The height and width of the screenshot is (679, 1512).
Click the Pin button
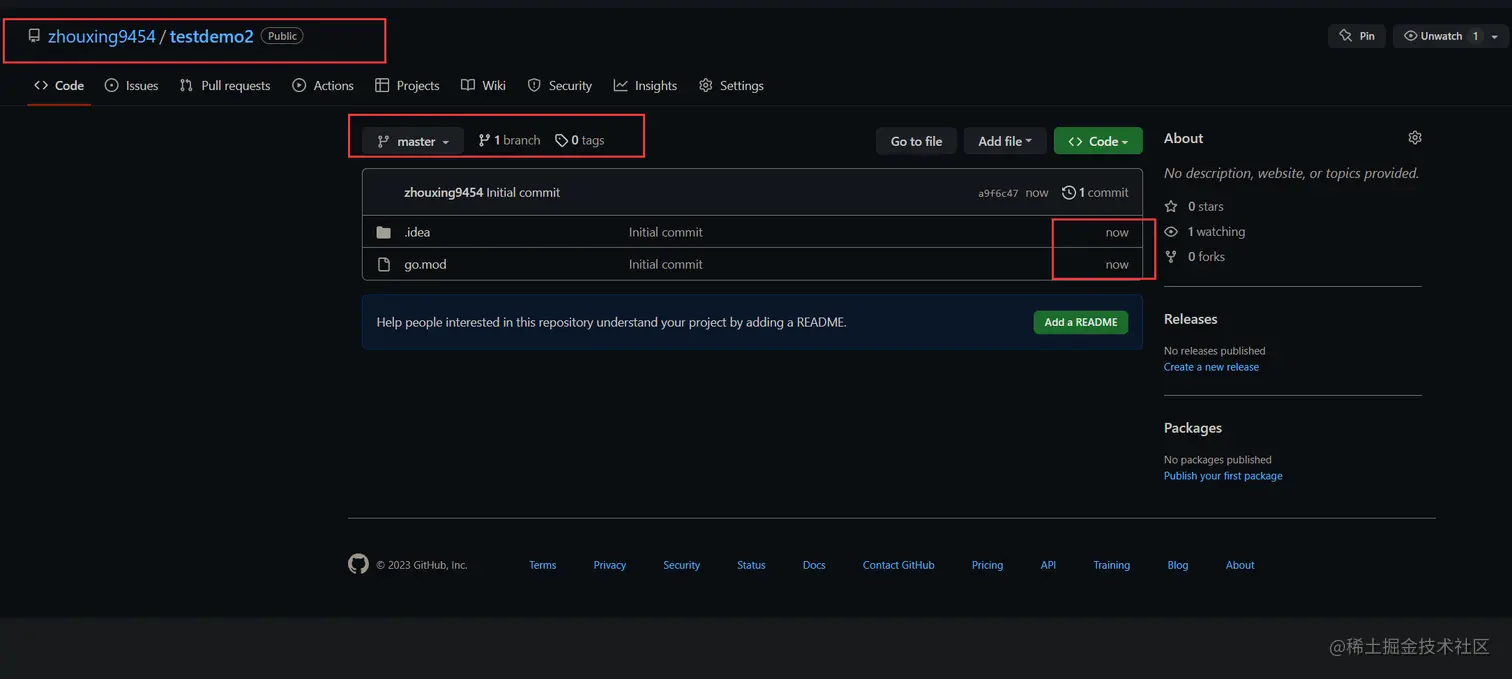[1357, 36]
